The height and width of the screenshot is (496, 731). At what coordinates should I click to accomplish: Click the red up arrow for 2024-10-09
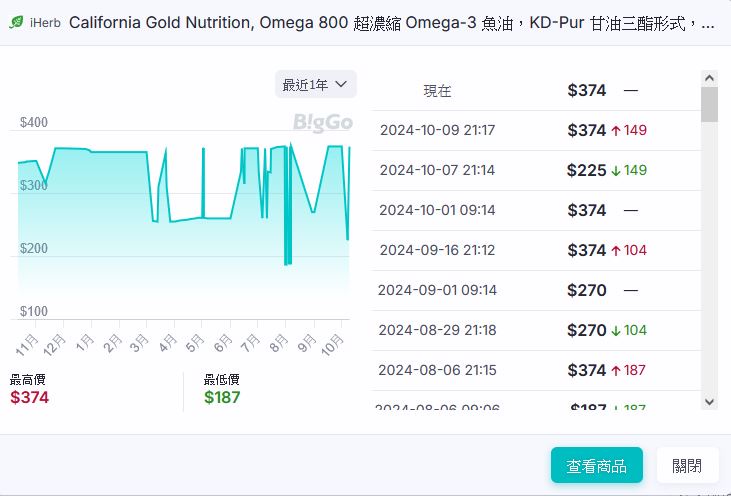[616, 130]
